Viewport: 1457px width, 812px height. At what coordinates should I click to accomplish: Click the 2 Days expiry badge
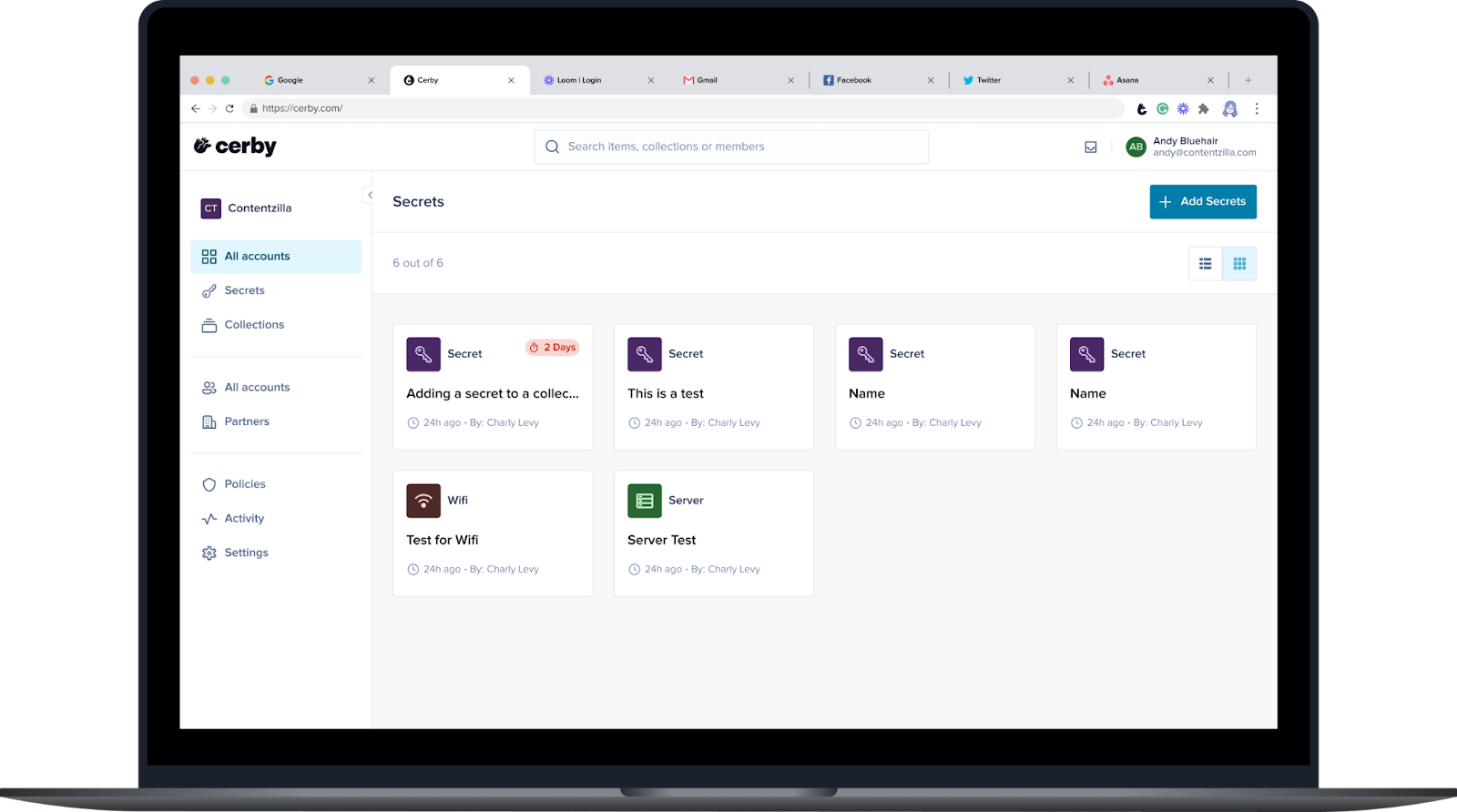click(x=553, y=348)
